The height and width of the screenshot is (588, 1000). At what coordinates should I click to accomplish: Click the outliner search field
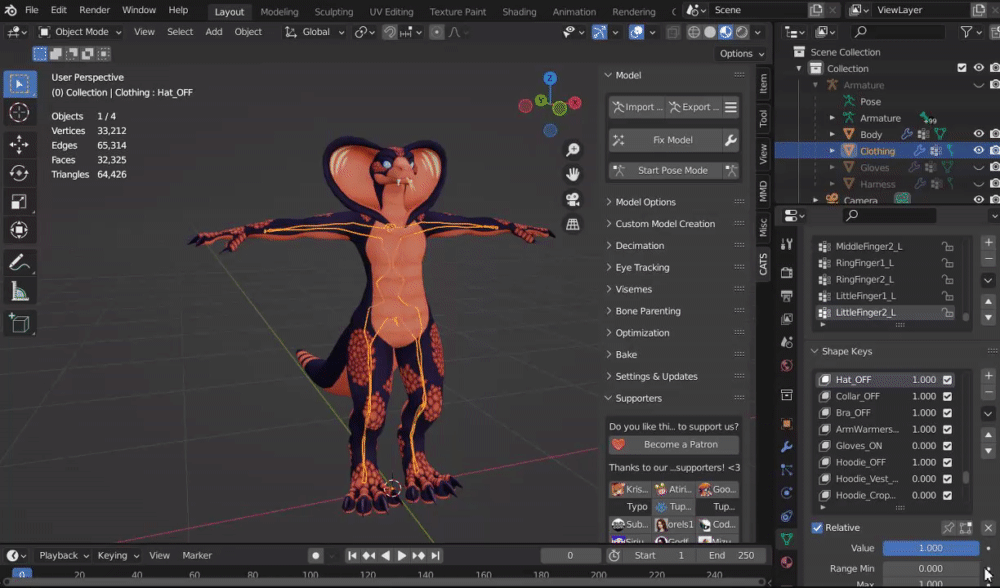(897, 31)
